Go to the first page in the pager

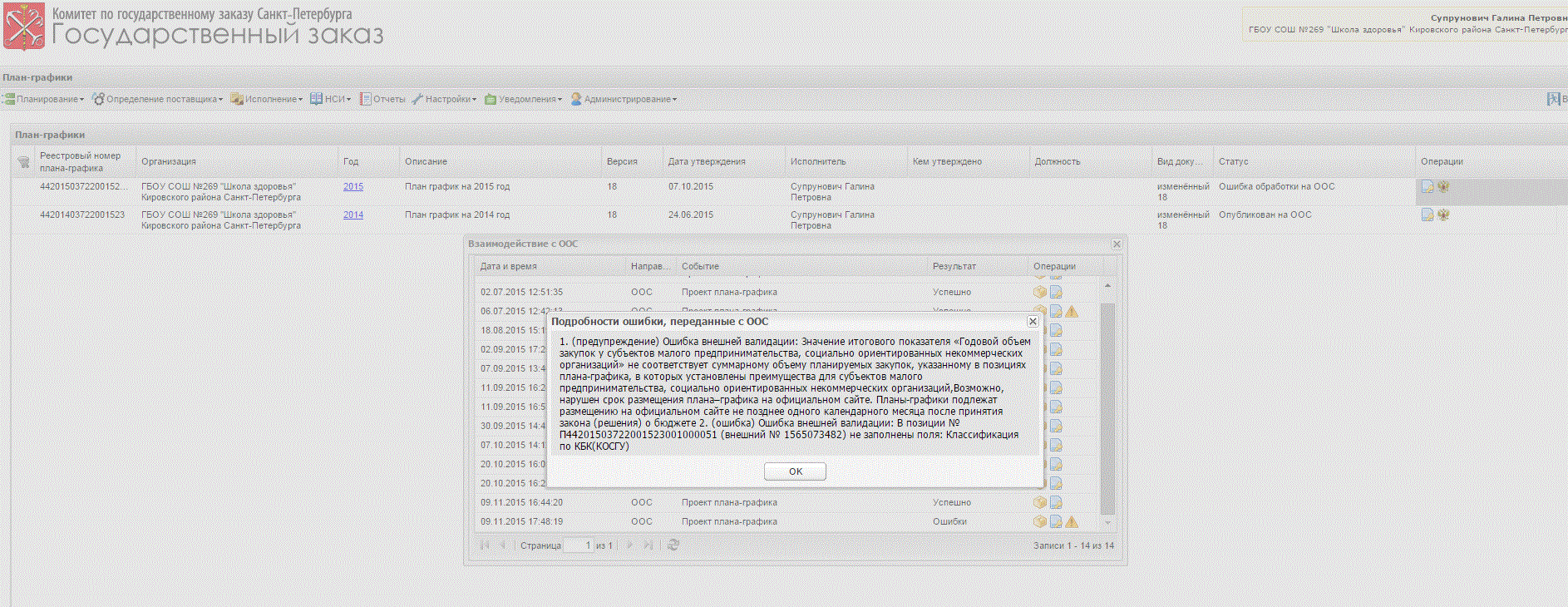click(485, 545)
